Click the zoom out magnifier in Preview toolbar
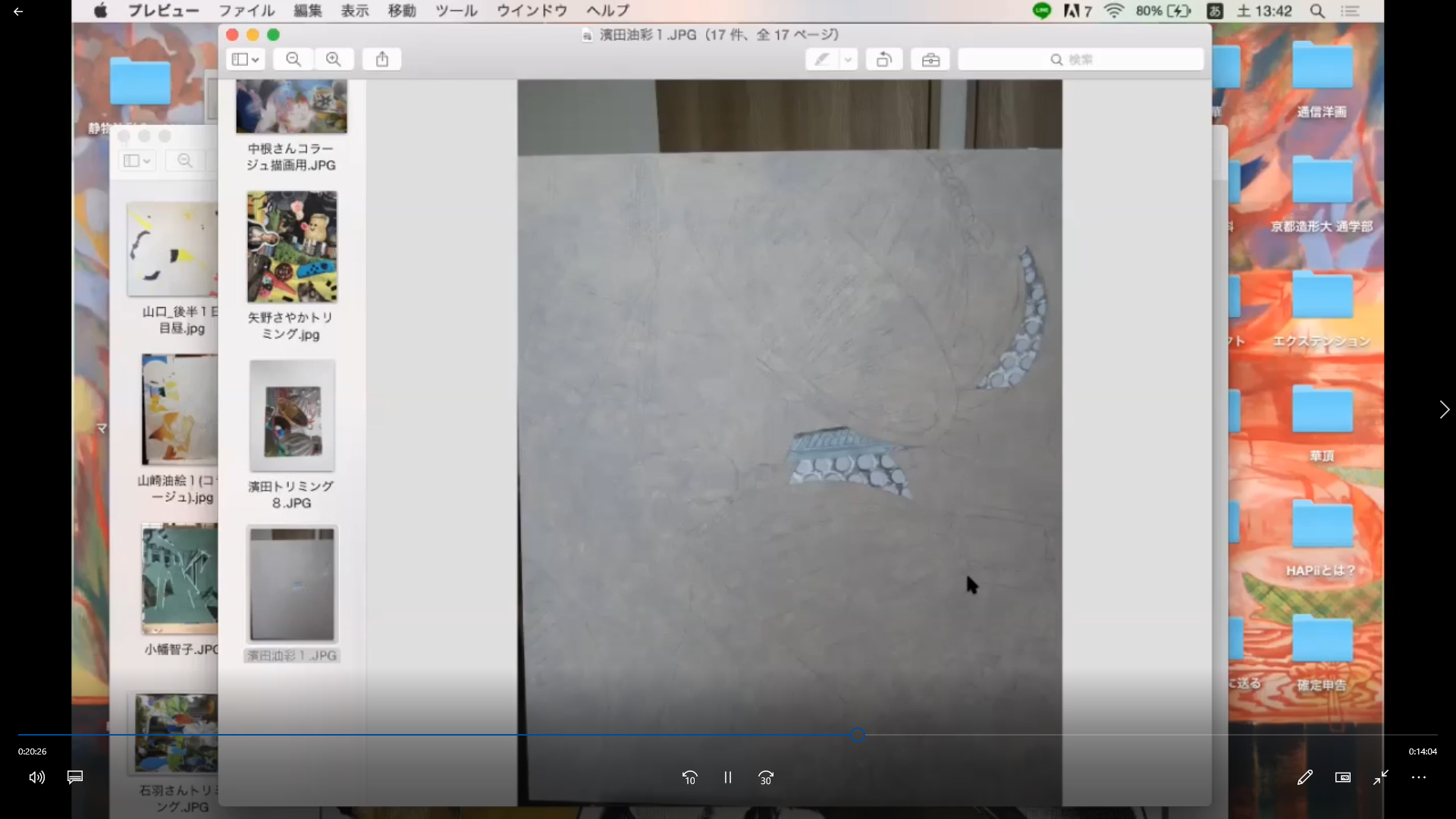 click(293, 59)
